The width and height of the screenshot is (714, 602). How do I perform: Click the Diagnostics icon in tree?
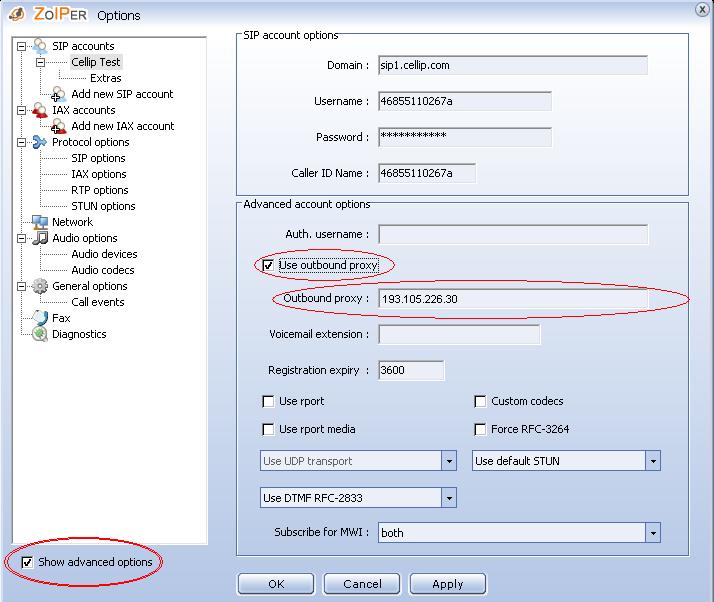tap(40, 334)
